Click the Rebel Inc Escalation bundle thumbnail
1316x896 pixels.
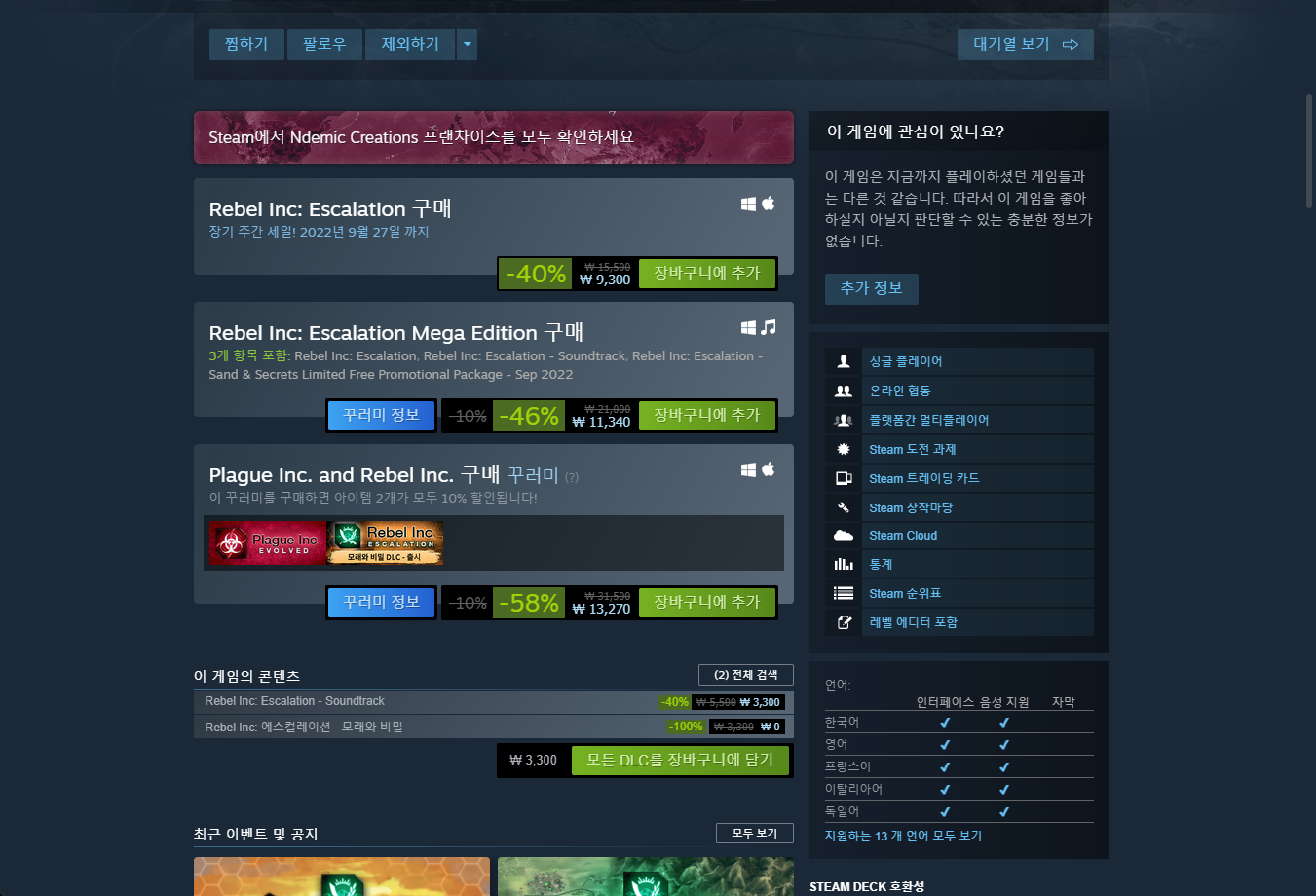pyautogui.click(x=386, y=543)
